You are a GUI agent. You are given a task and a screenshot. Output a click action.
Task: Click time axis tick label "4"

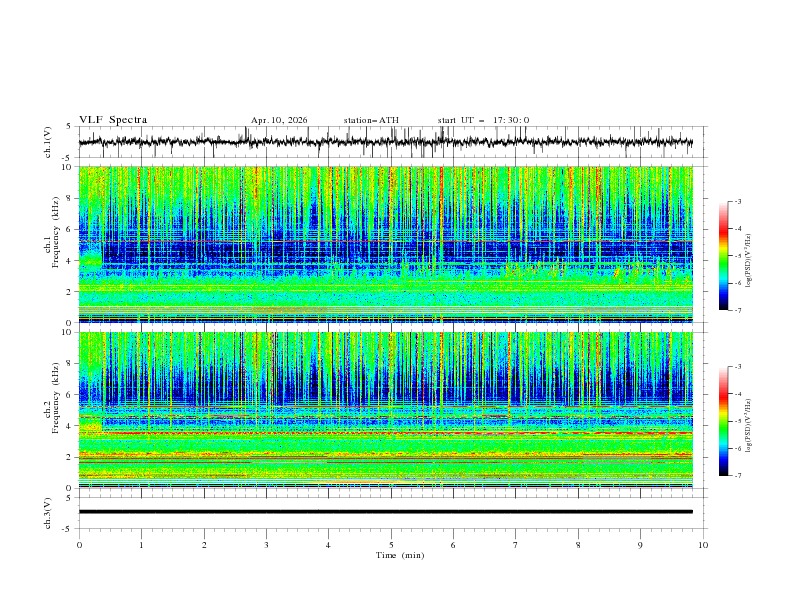[x=328, y=545]
